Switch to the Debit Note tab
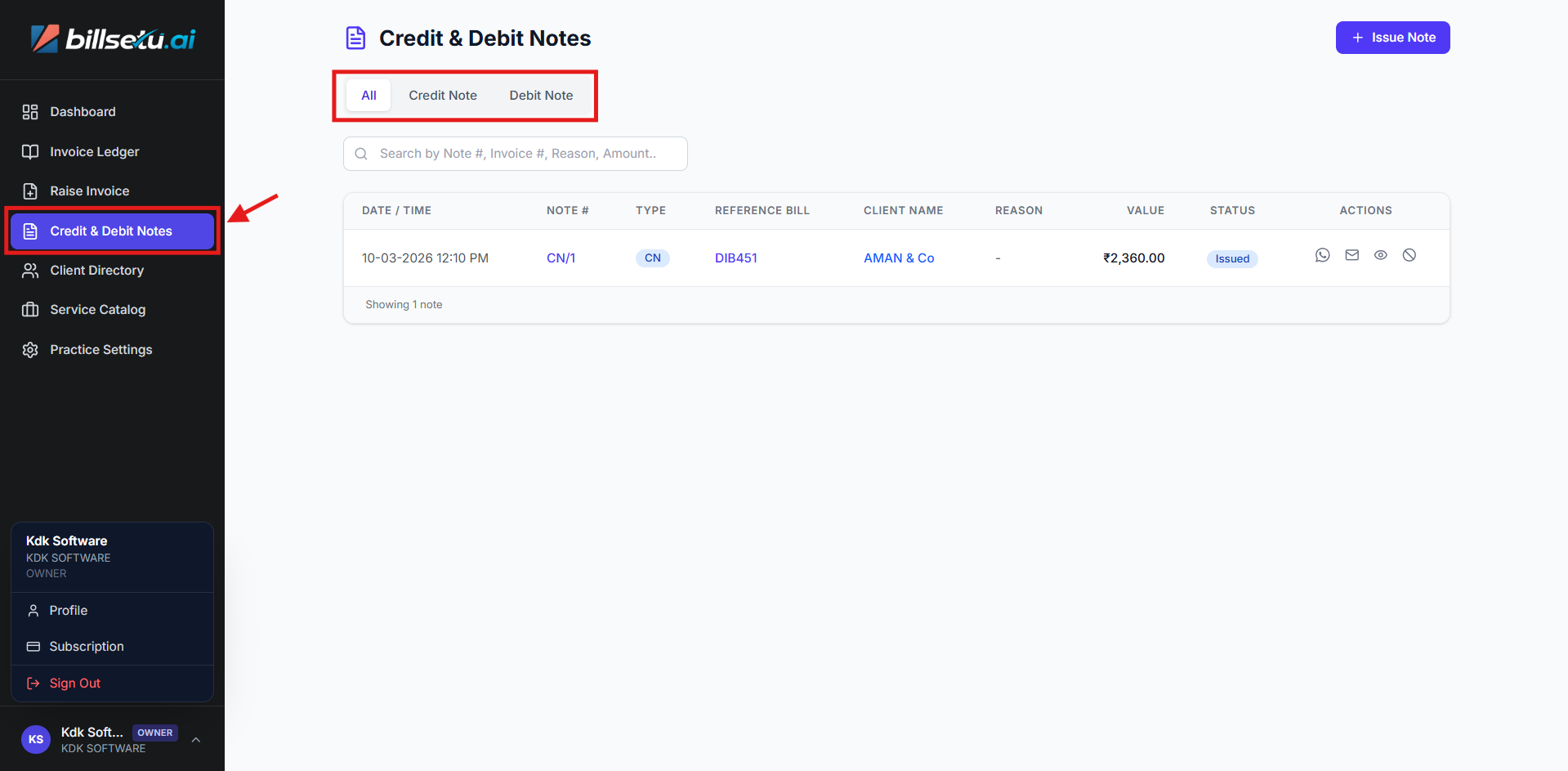 (x=541, y=96)
